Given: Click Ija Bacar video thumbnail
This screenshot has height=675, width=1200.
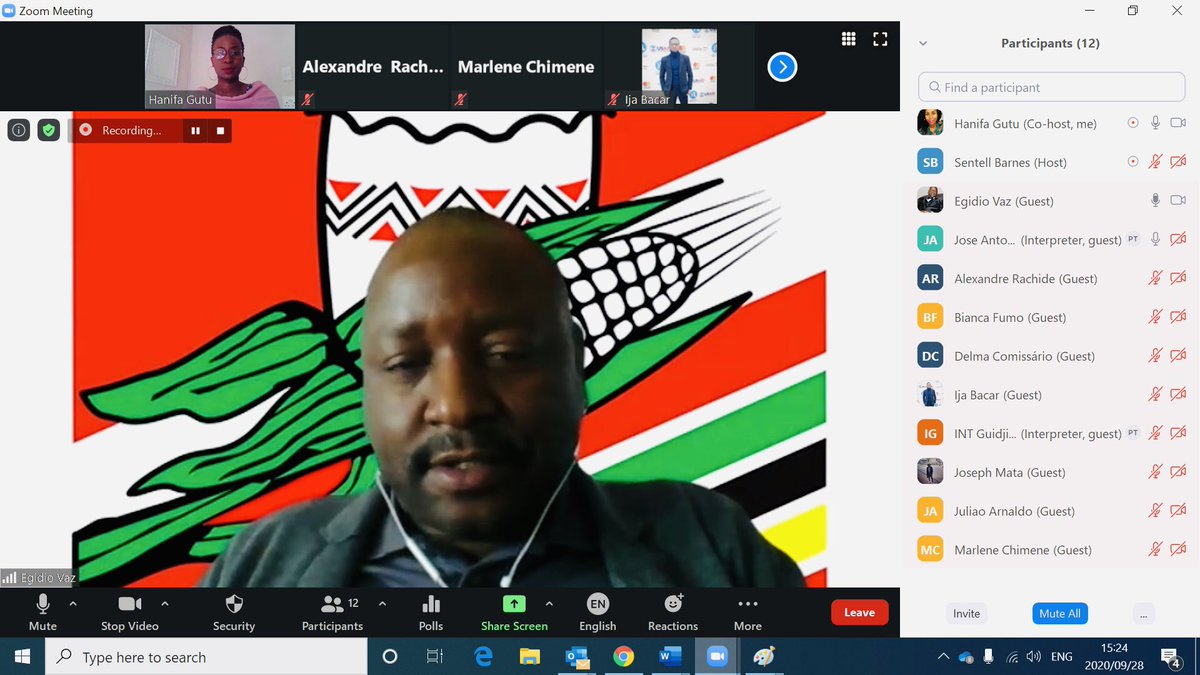Looking at the screenshot, I should [x=678, y=66].
